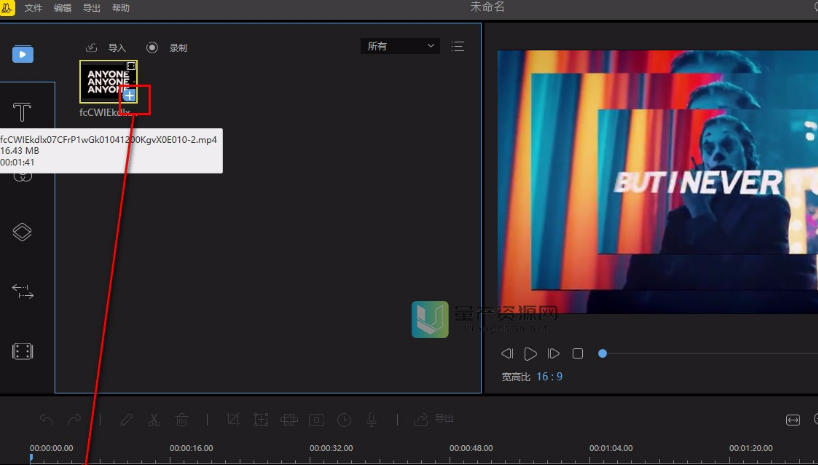Open the Elements film-strip panel in sidebar
818x465 pixels.
(22, 351)
